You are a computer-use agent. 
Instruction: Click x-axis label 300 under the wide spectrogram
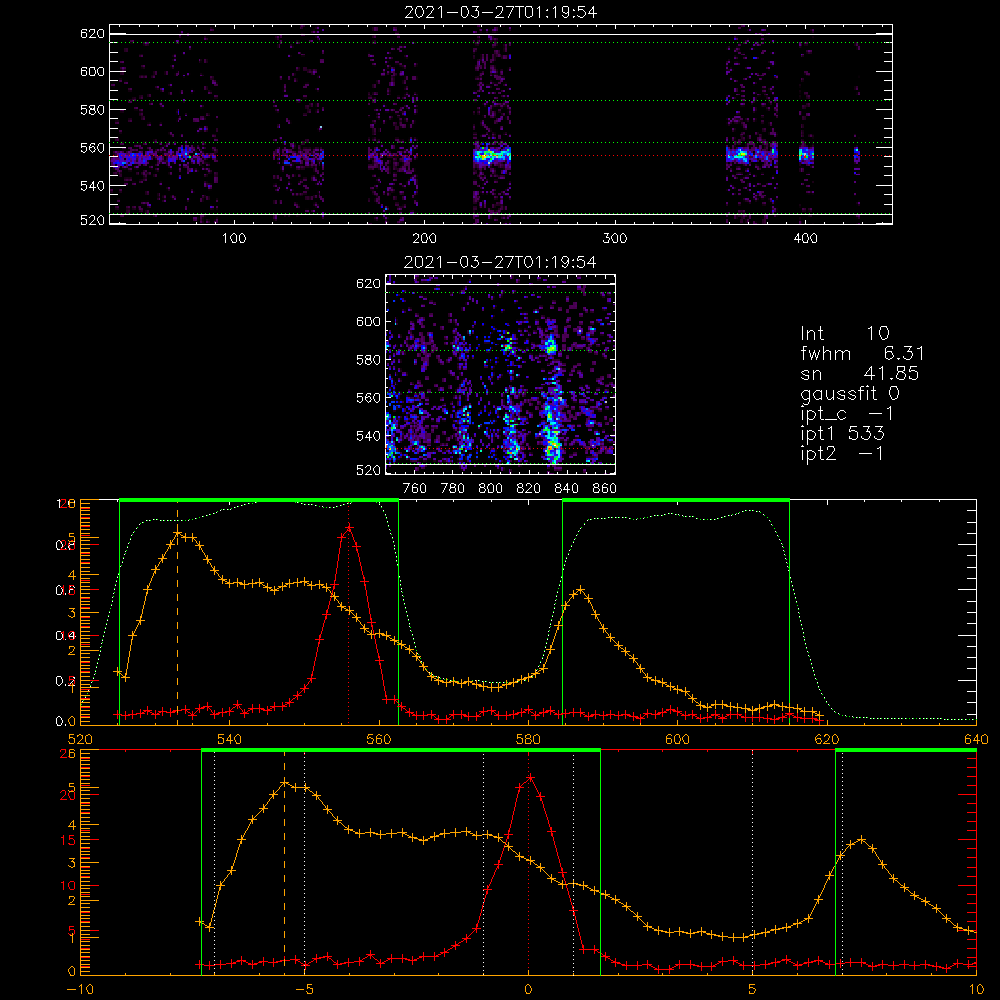coord(615,239)
